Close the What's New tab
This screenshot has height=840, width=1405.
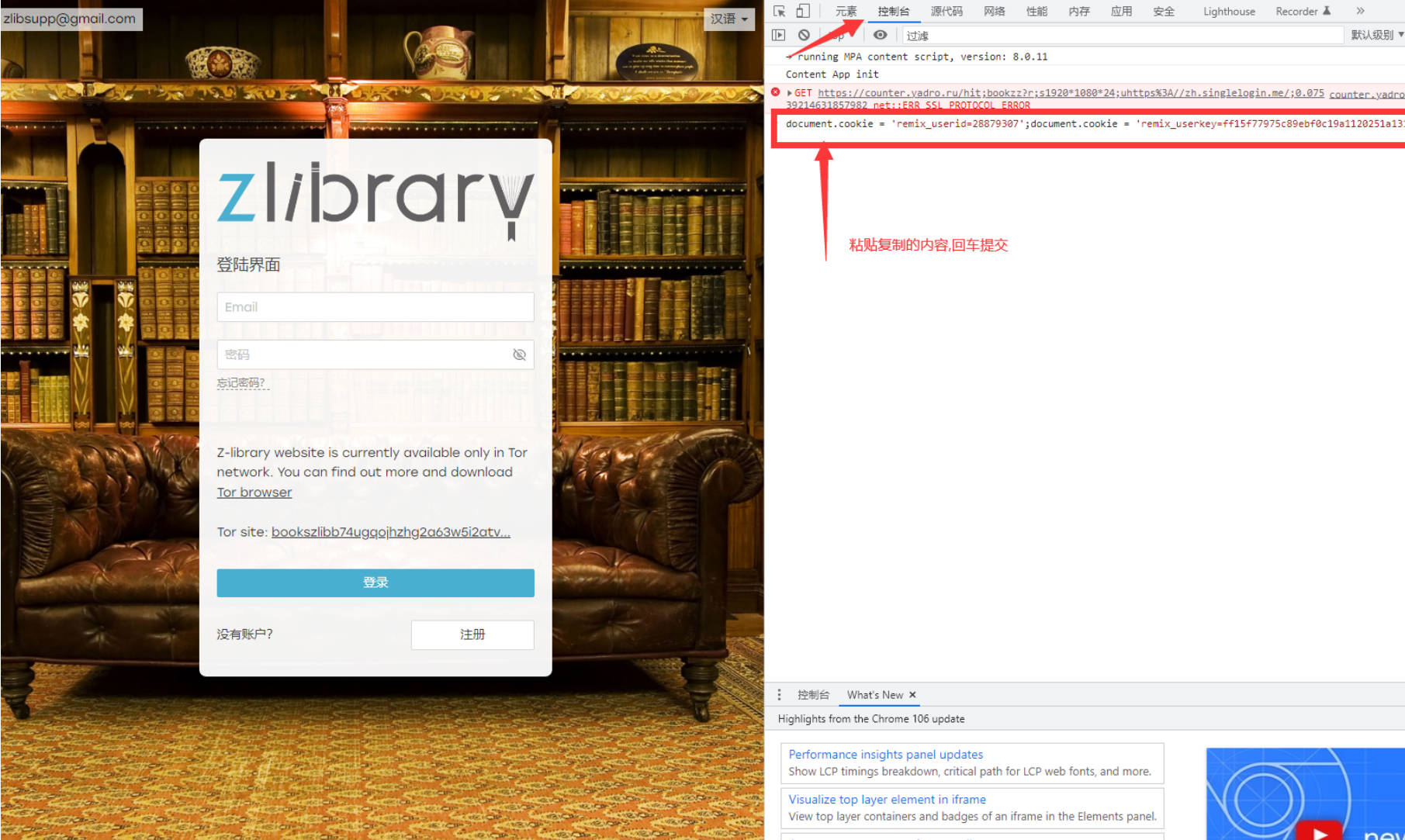pos(912,695)
